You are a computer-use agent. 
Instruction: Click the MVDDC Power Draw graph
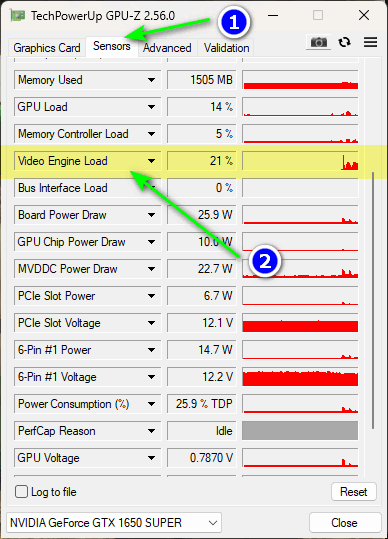point(300,269)
